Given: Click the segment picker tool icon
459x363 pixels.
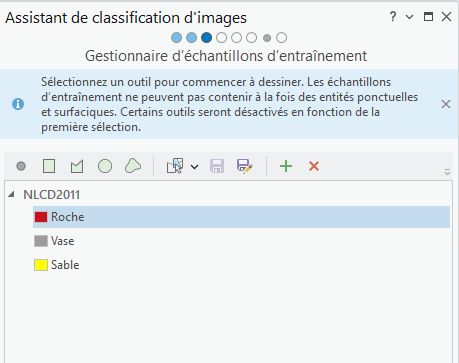Looking at the screenshot, I should point(175,166).
